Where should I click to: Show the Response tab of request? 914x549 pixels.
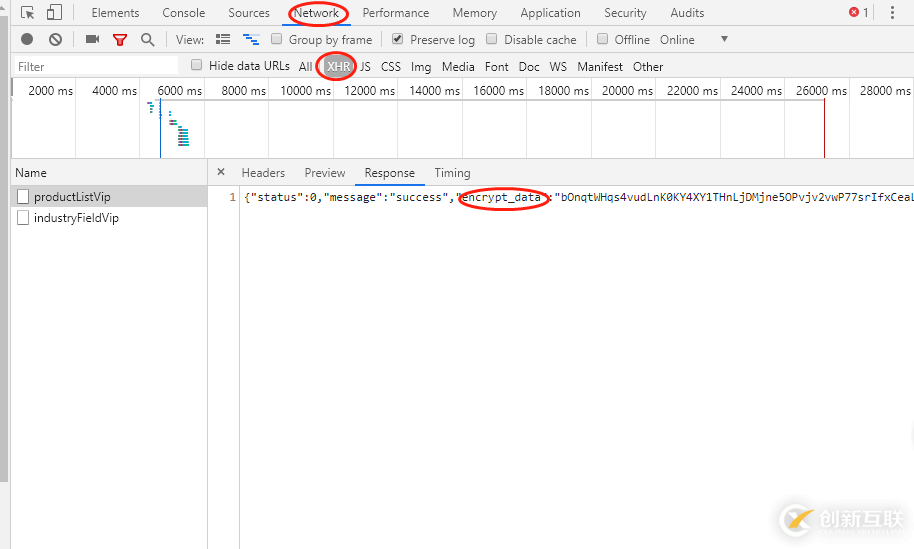click(x=389, y=173)
